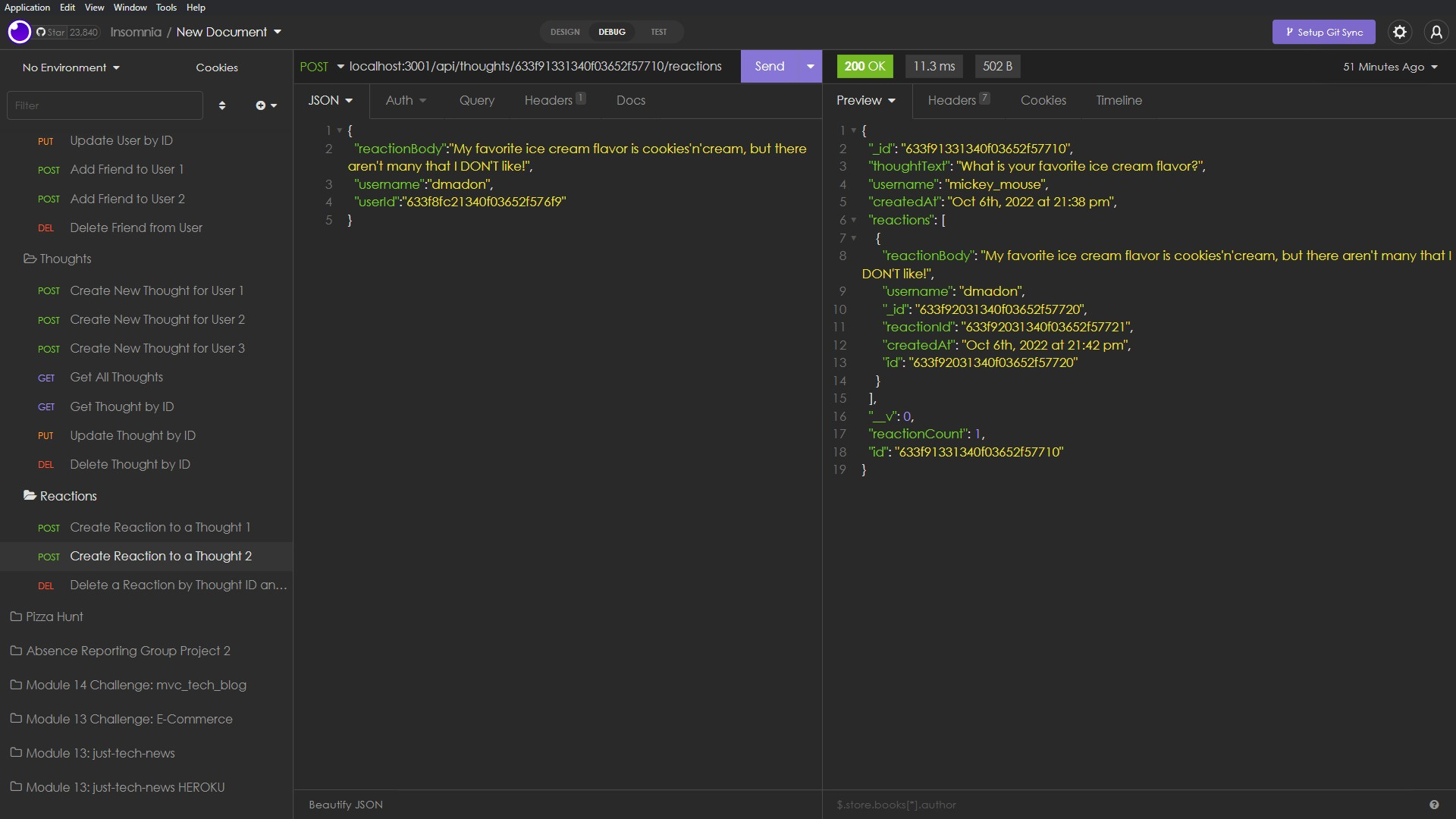The width and height of the screenshot is (1456, 819).
Task: Click the Insomnia purple logo icon
Action: 19,32
